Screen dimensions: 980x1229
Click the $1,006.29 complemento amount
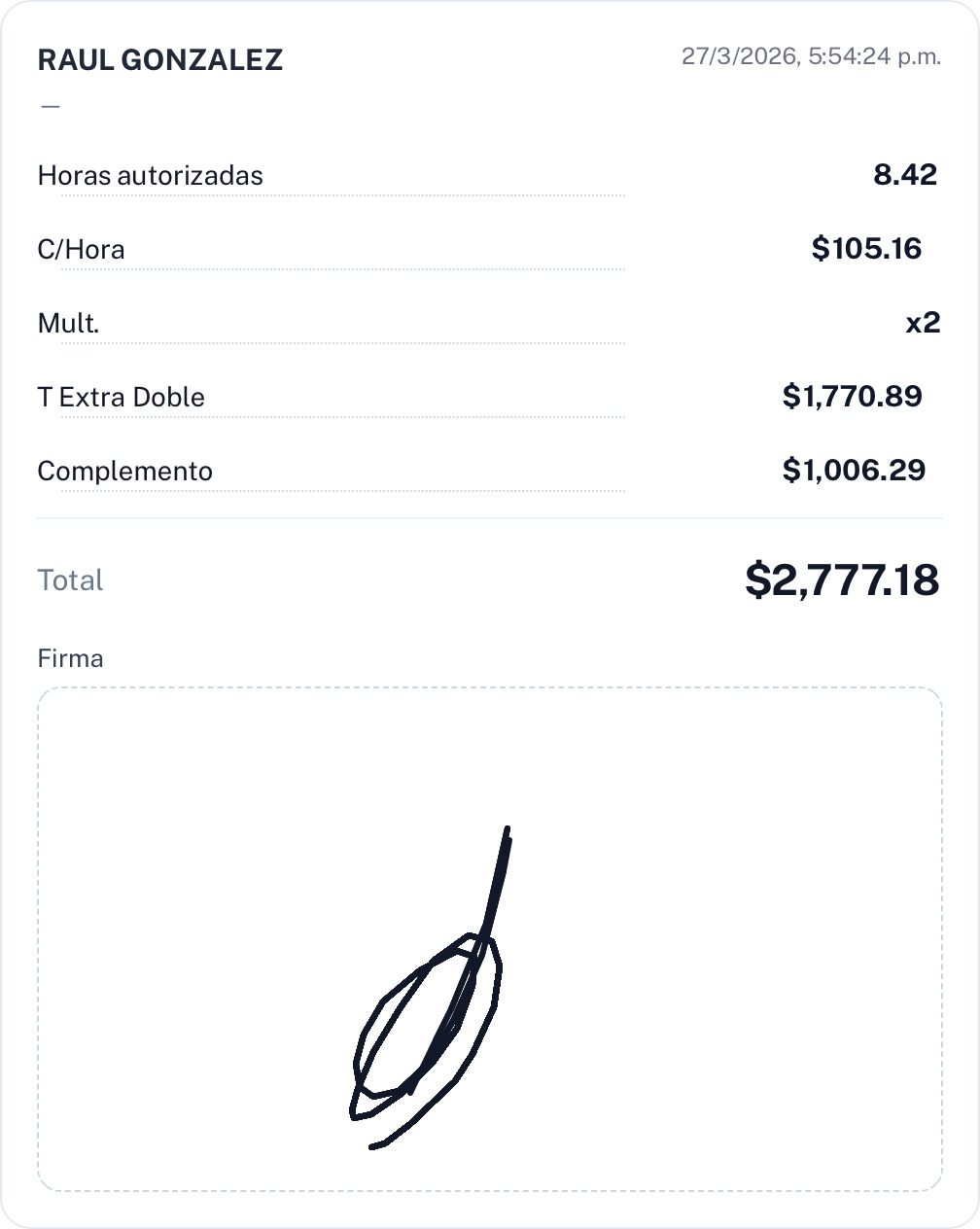[854, 471]
